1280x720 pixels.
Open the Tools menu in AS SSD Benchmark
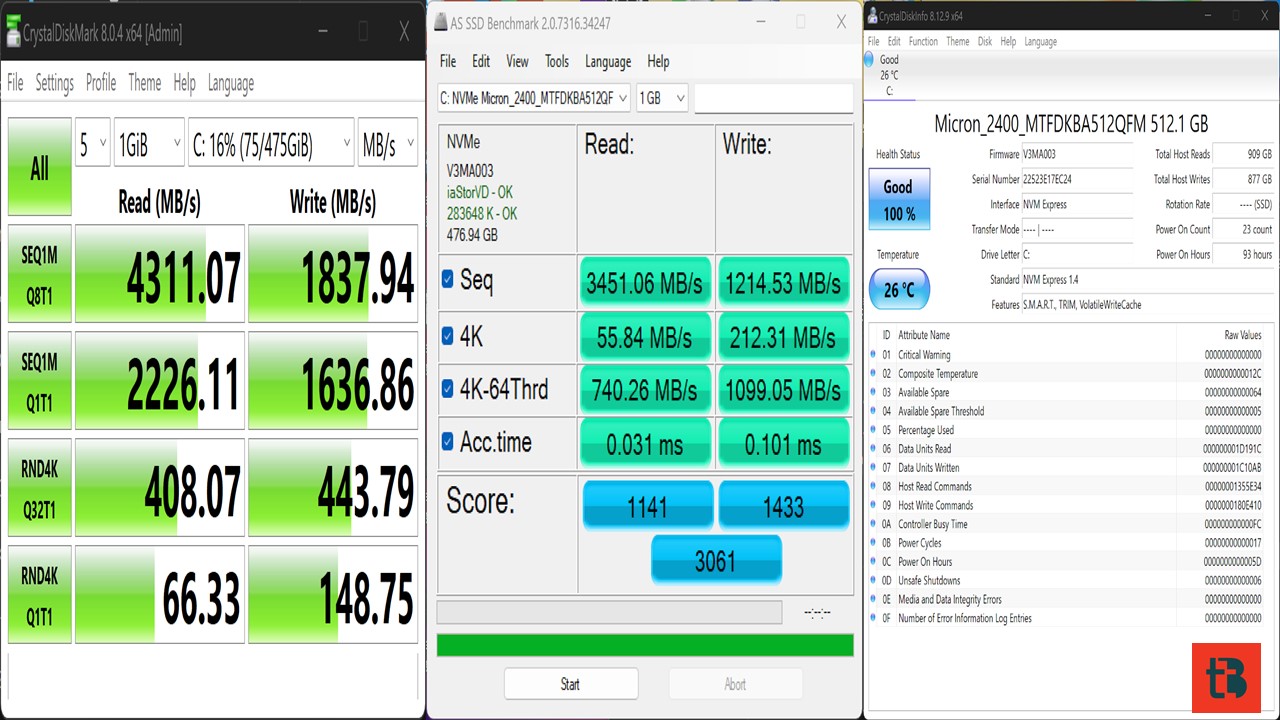click(557, 62)
